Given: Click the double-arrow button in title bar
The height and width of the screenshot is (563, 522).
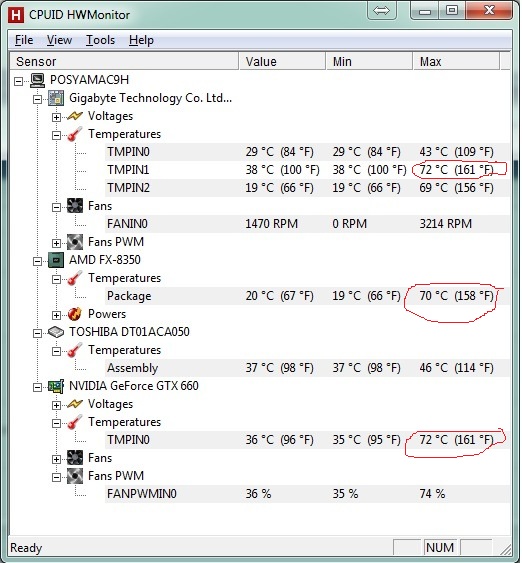Looking at the screenshot, I should click(381, 11).
